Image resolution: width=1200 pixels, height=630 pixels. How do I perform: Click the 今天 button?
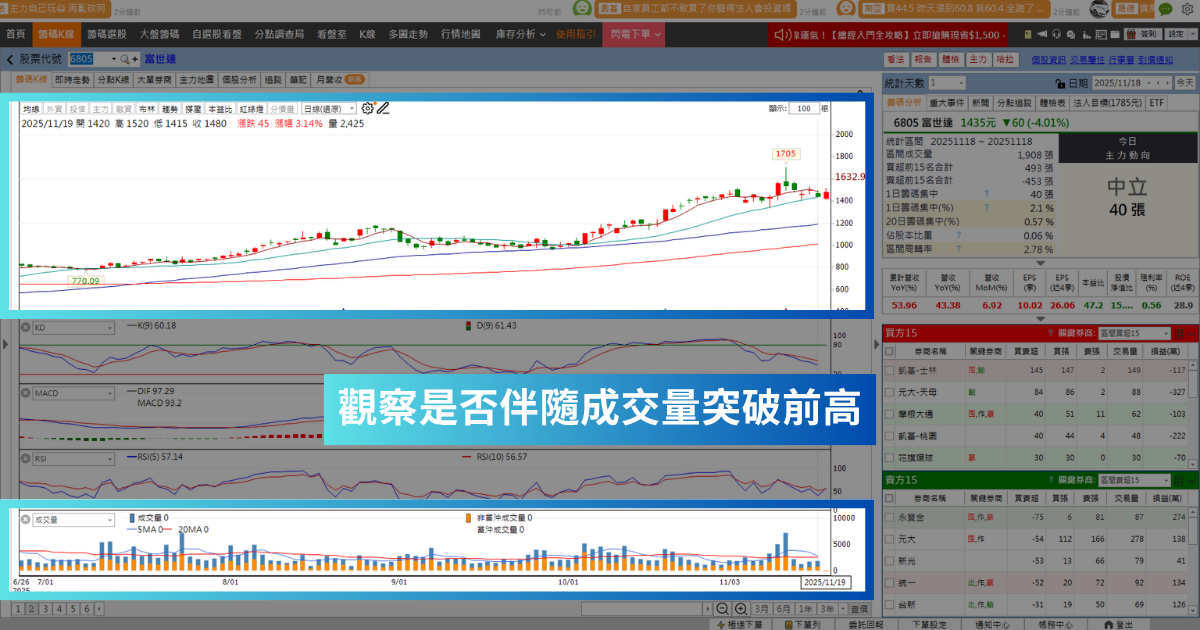(1184, 83)
